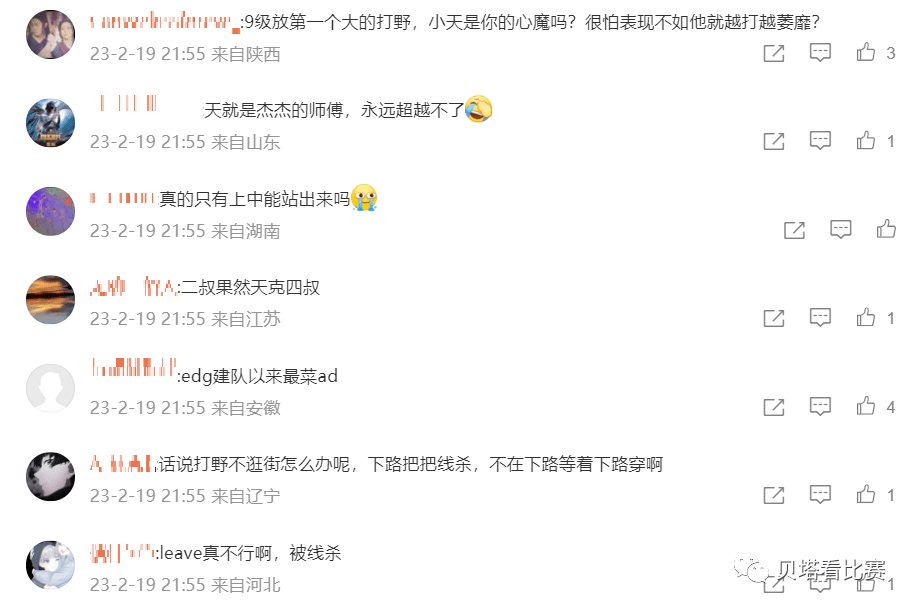Reply to the Shaanxi comment about 小天
This screenshot has width=915, height=610.
click(x=820, y=53)
